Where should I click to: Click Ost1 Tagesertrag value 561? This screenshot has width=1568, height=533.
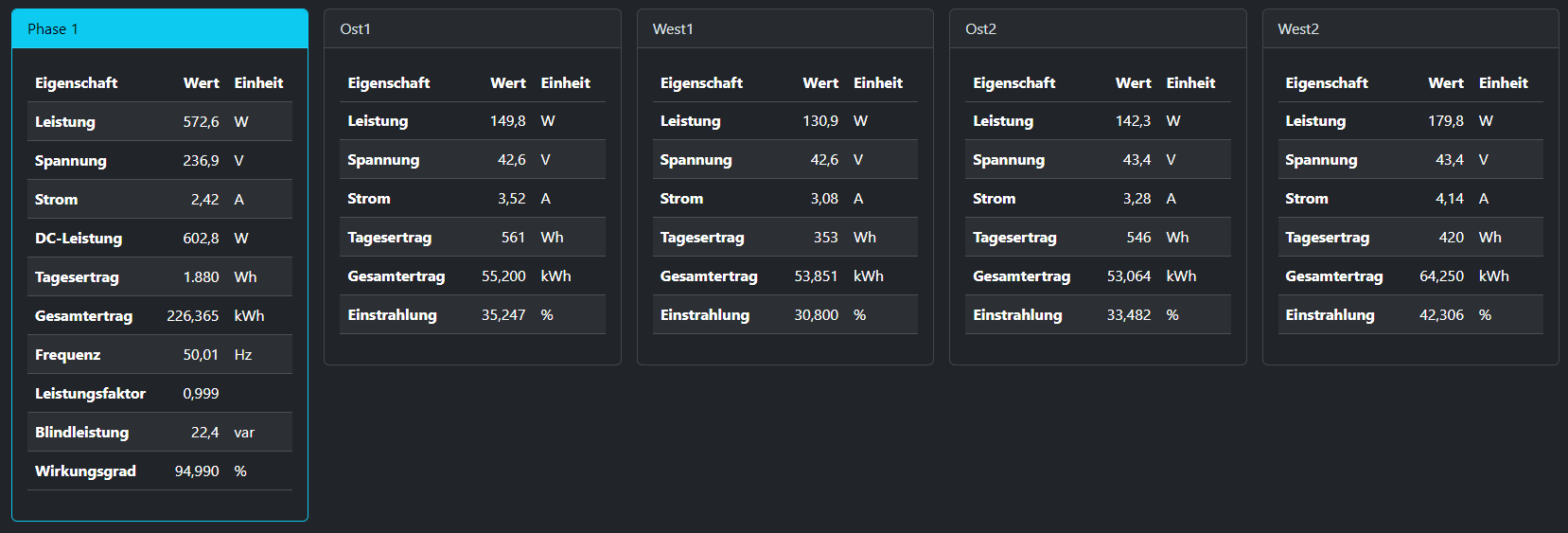[513, 238]
